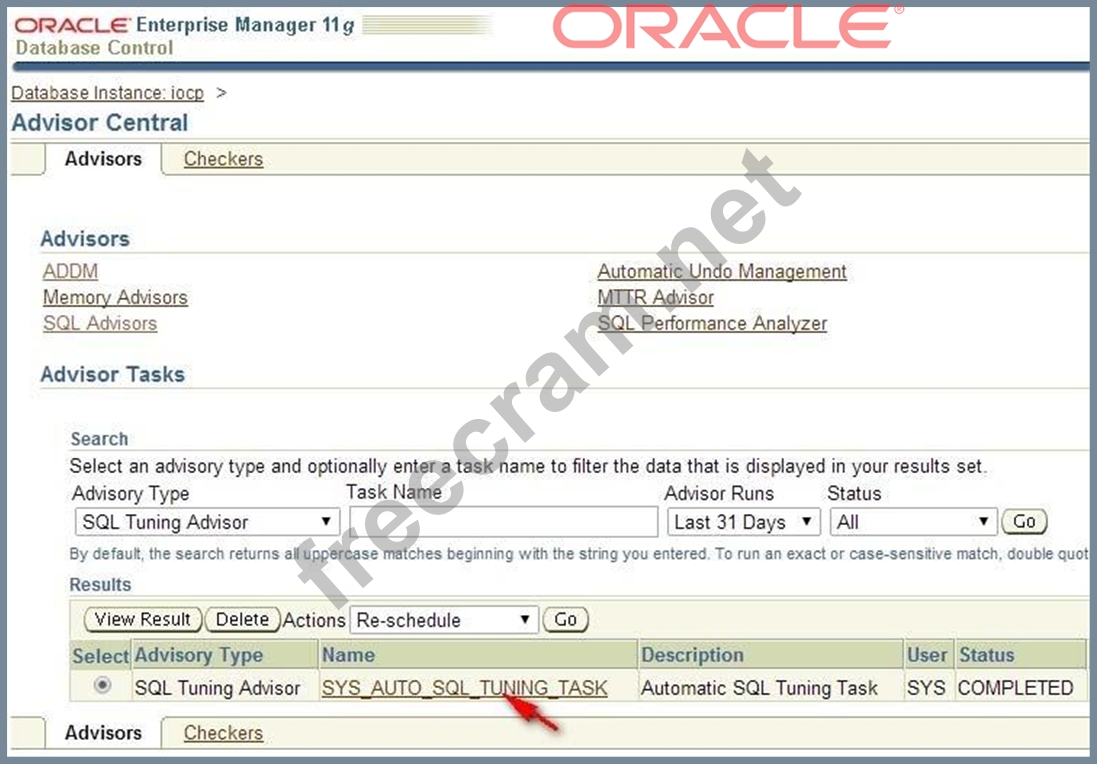The height and width of the screenshot is (764, 1097).
Task: Open Memory Advisors link
Action: (x=115, y=297)
